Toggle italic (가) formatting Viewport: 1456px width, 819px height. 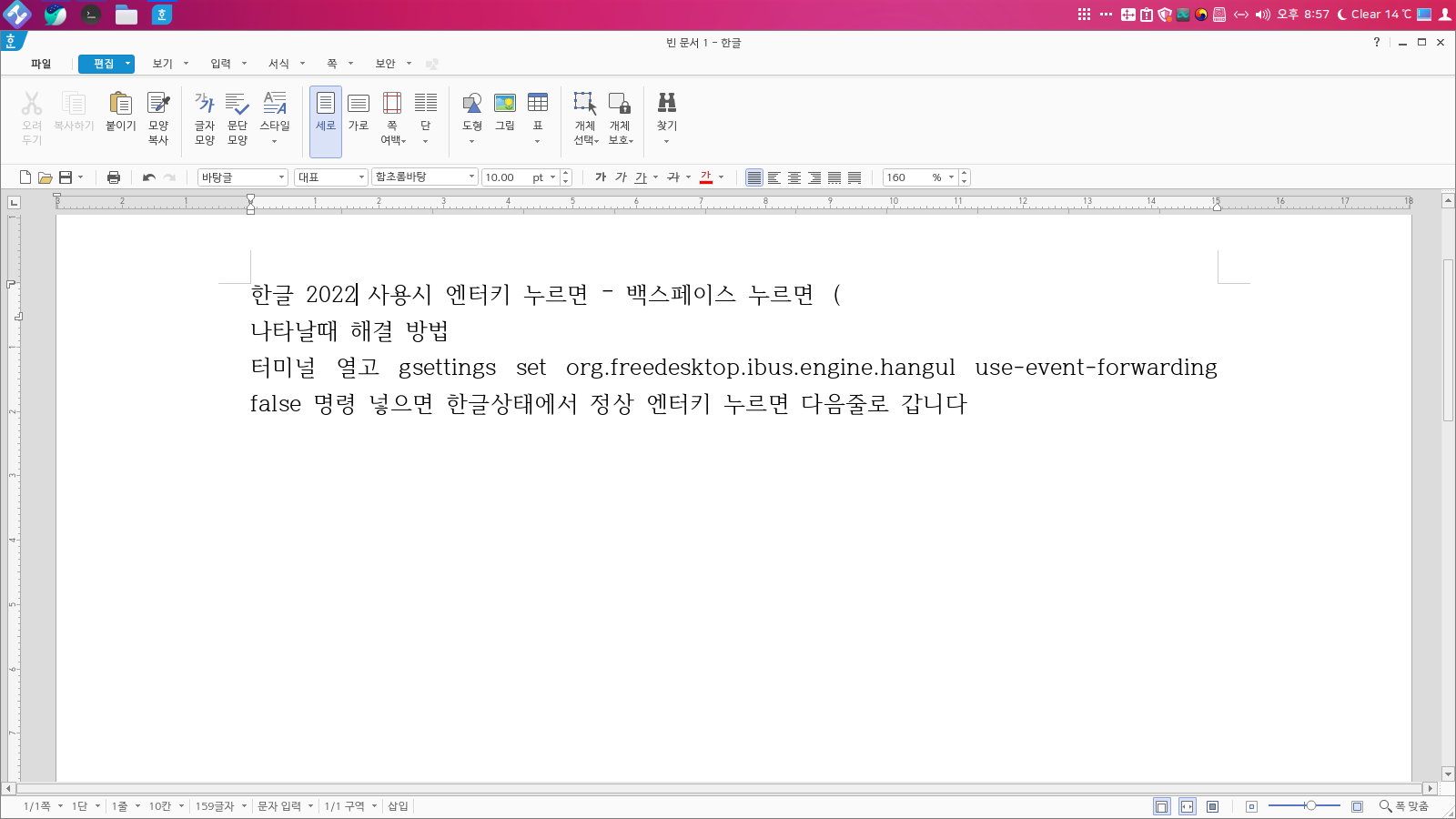(621, 177)
